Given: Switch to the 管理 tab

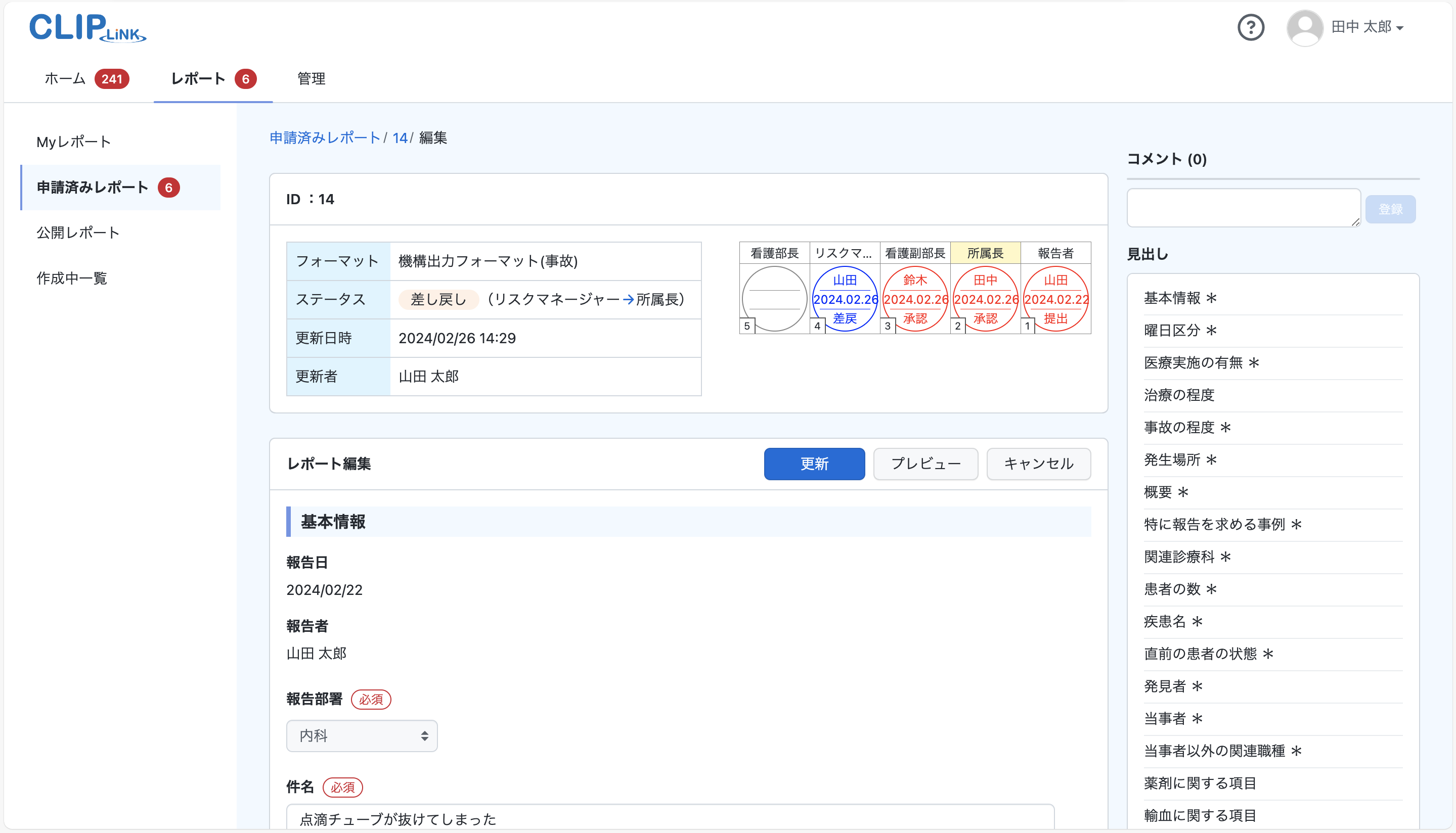Looking at the screenshot, I should 311,79.
